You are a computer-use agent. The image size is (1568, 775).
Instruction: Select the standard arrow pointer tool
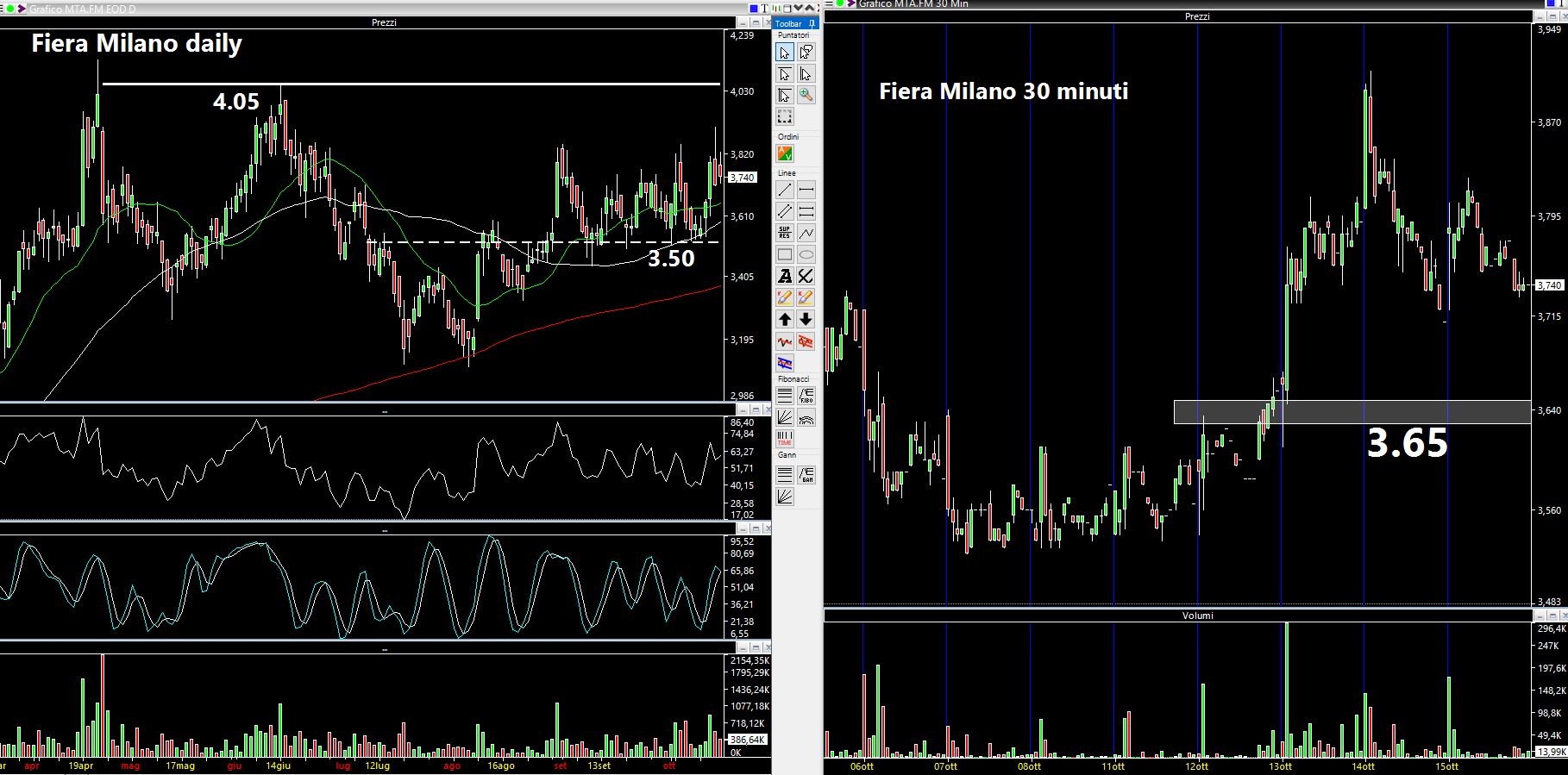(785, 53)
